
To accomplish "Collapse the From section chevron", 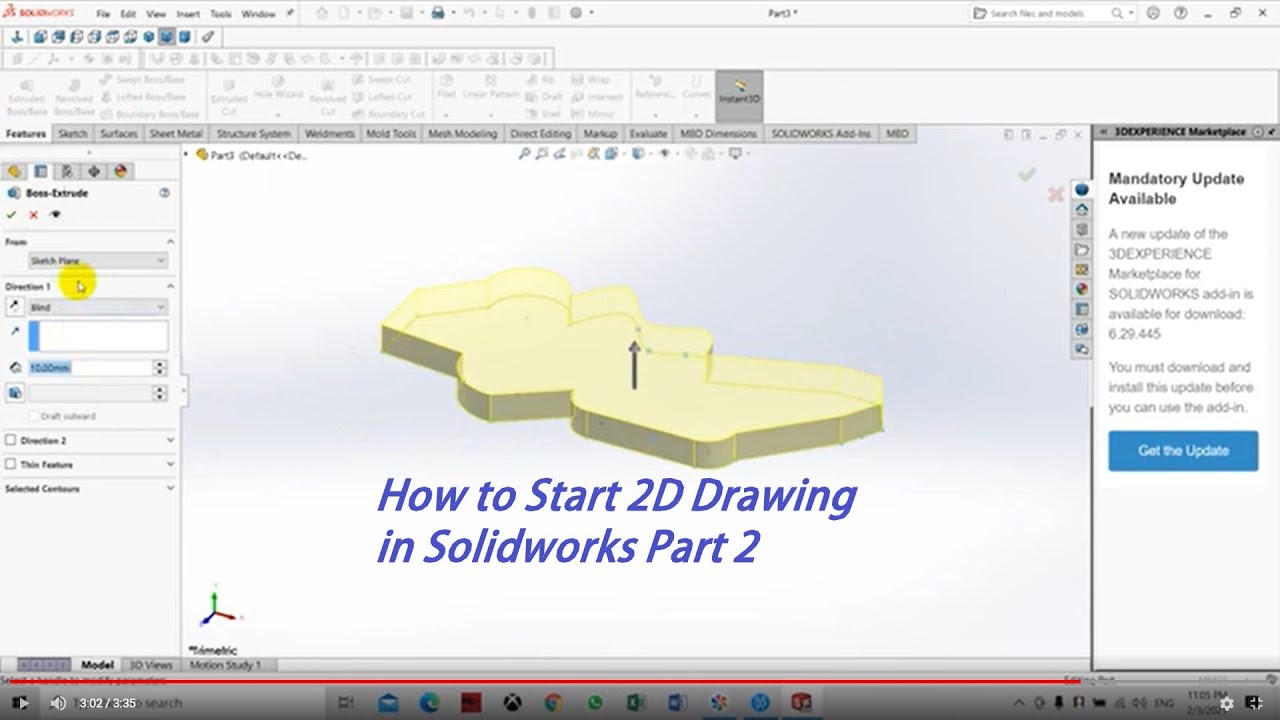I will tap(170, 242).
